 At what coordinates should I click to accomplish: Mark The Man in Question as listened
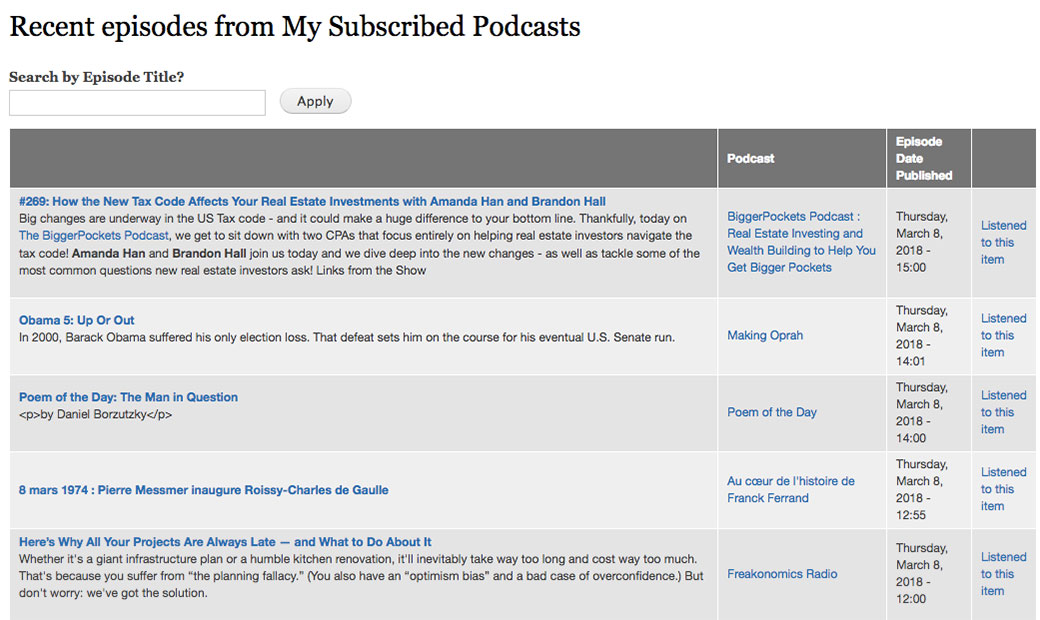(x=1004, y=412)
